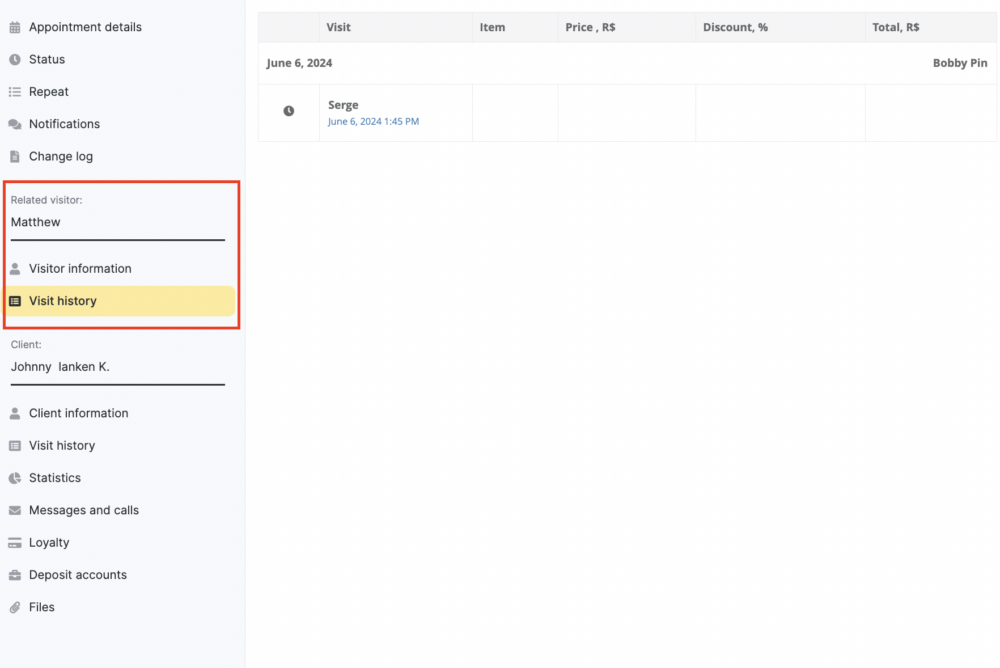1000x668 pixels.
Task: Click the envelope icon beside Messages and calls
Action: click(15, 510)
